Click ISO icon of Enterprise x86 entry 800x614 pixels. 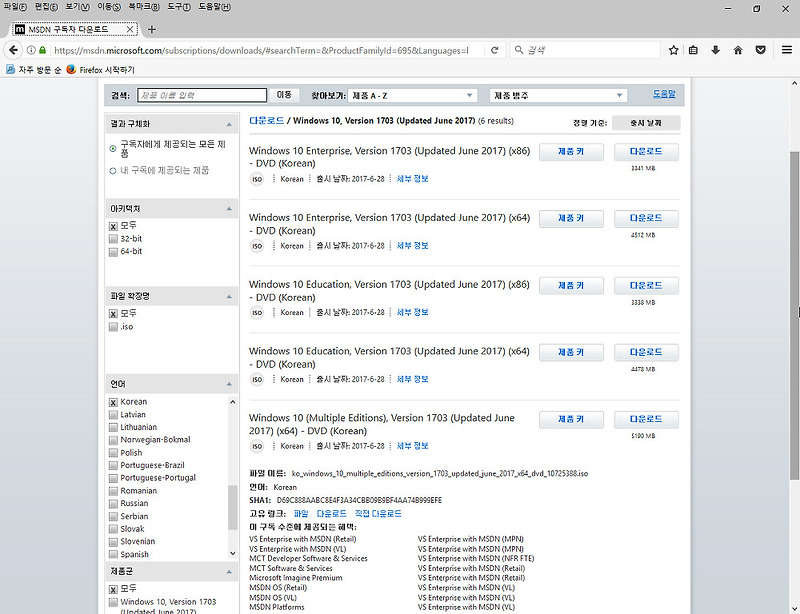tap(257, 179)
